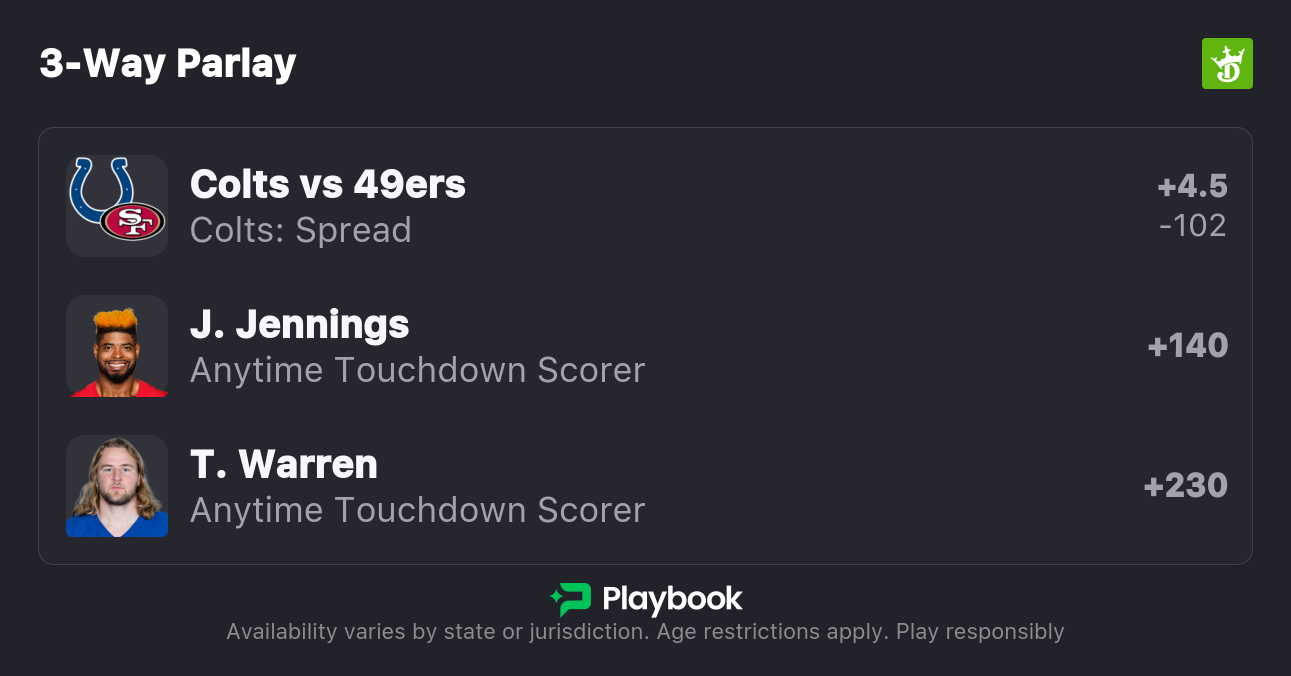The width and height of the screenshot is (1291, 676).
Task: Click the Playbook brand name text
Action: pyautogui.click(x=672, y=600)
